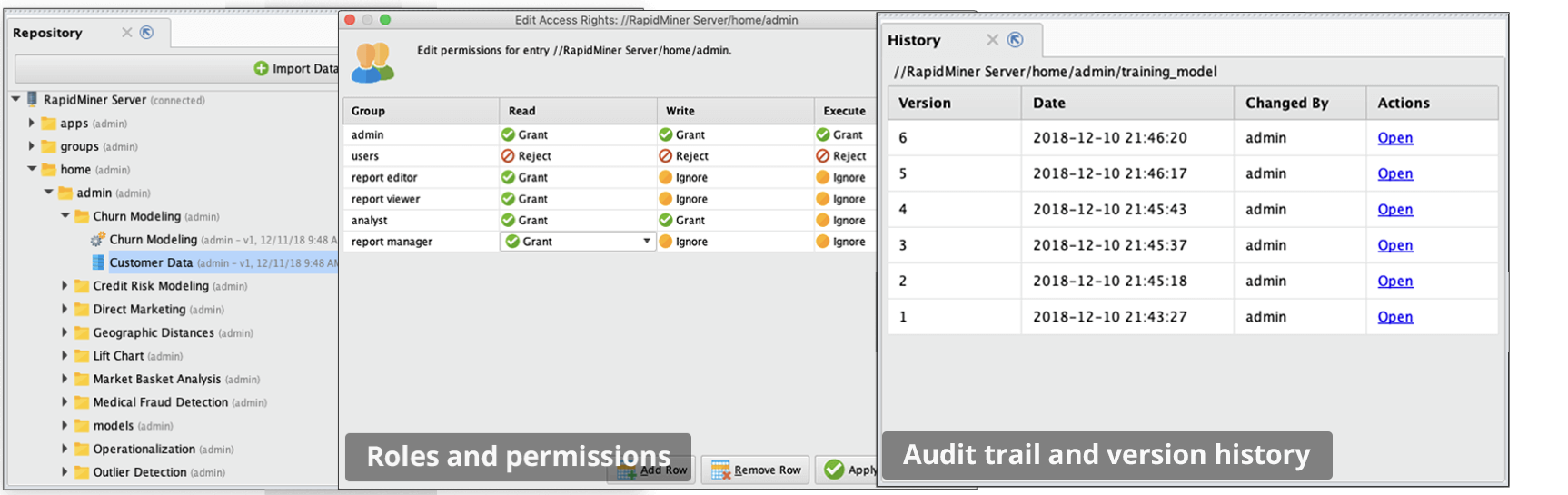The height and width of the screenshot is (495, 1568).
Task: Click the Grant read status for analyst
Action: 525,220
